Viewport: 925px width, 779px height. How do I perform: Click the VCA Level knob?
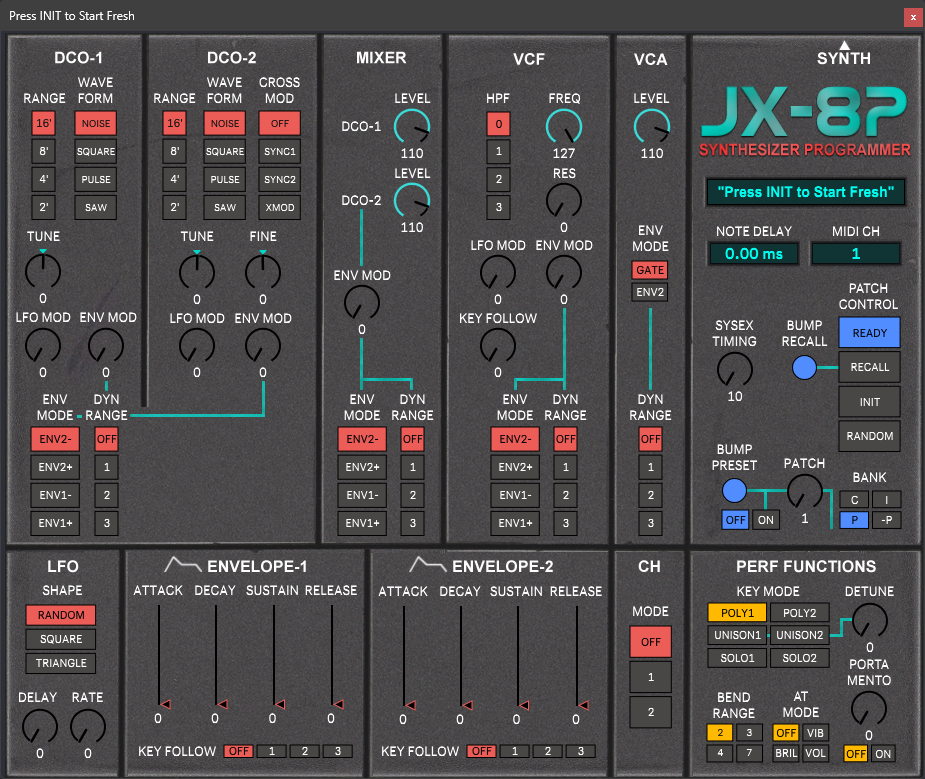(651, 127)
